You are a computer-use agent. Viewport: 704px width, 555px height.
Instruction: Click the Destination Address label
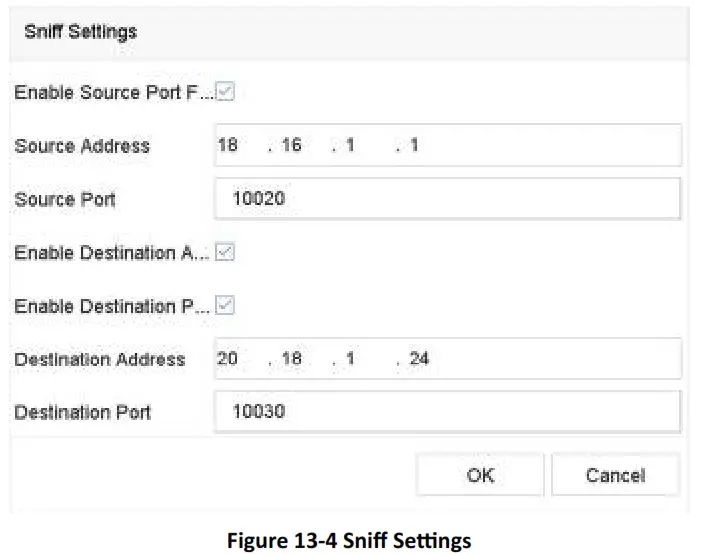(x=100, y=359)
